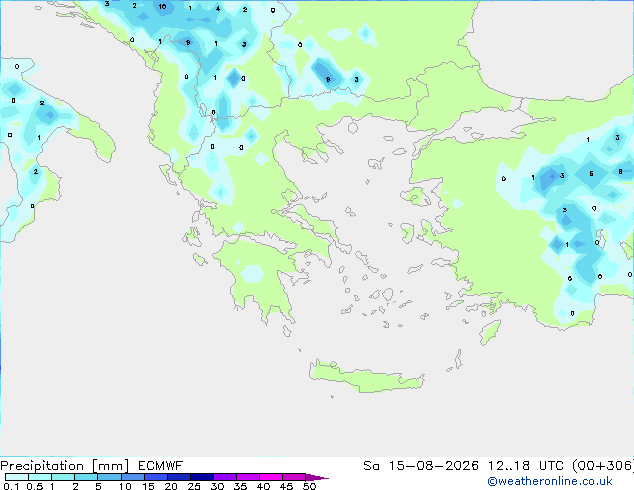
Task: Click the 15 mm legend swatch
Action: tap(156, 477)
